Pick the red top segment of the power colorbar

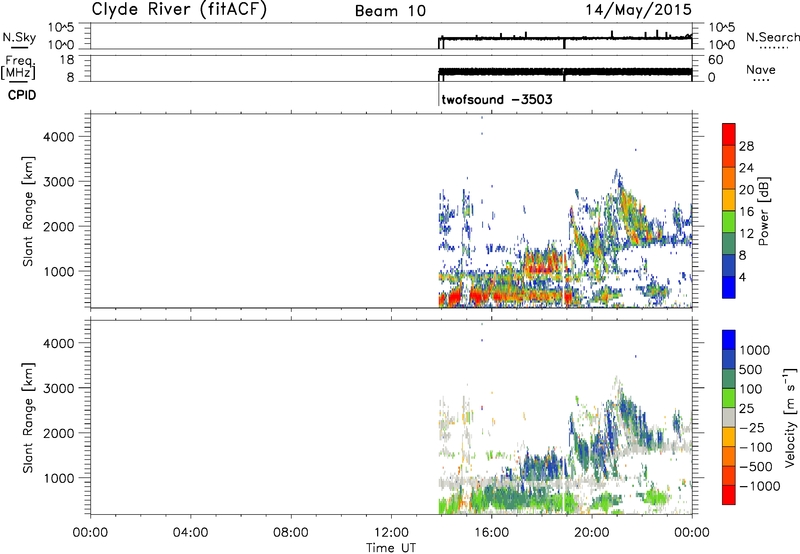[729, 135]
